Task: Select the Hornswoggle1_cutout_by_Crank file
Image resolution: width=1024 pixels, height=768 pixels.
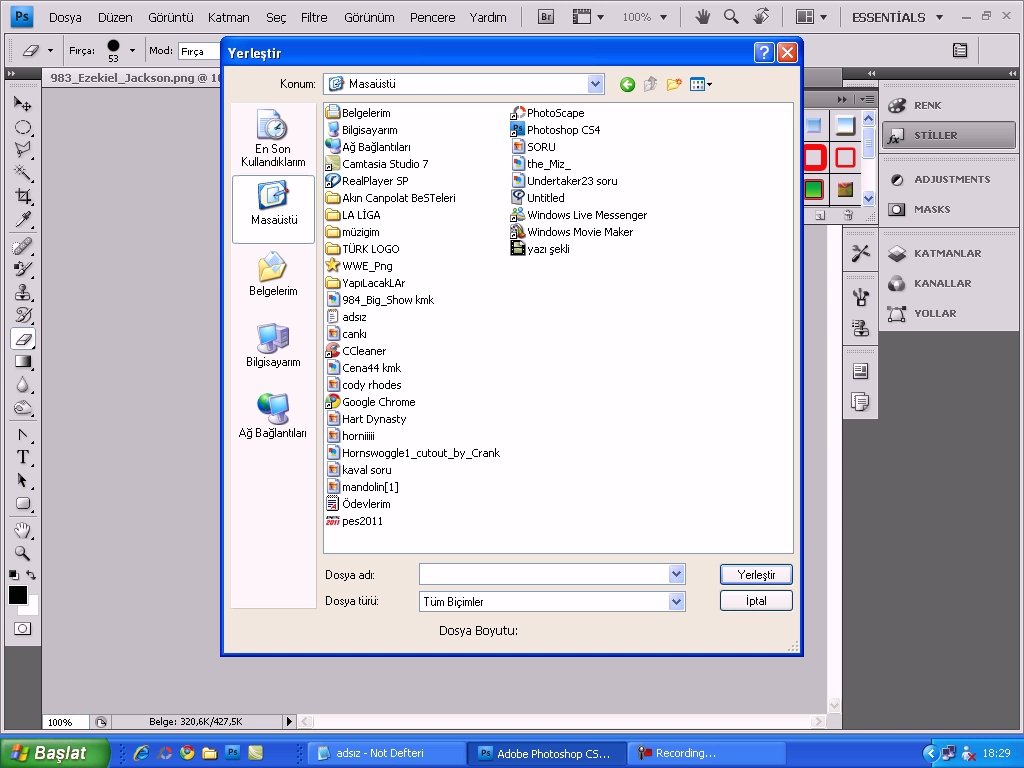Action: tap(413, 453)
